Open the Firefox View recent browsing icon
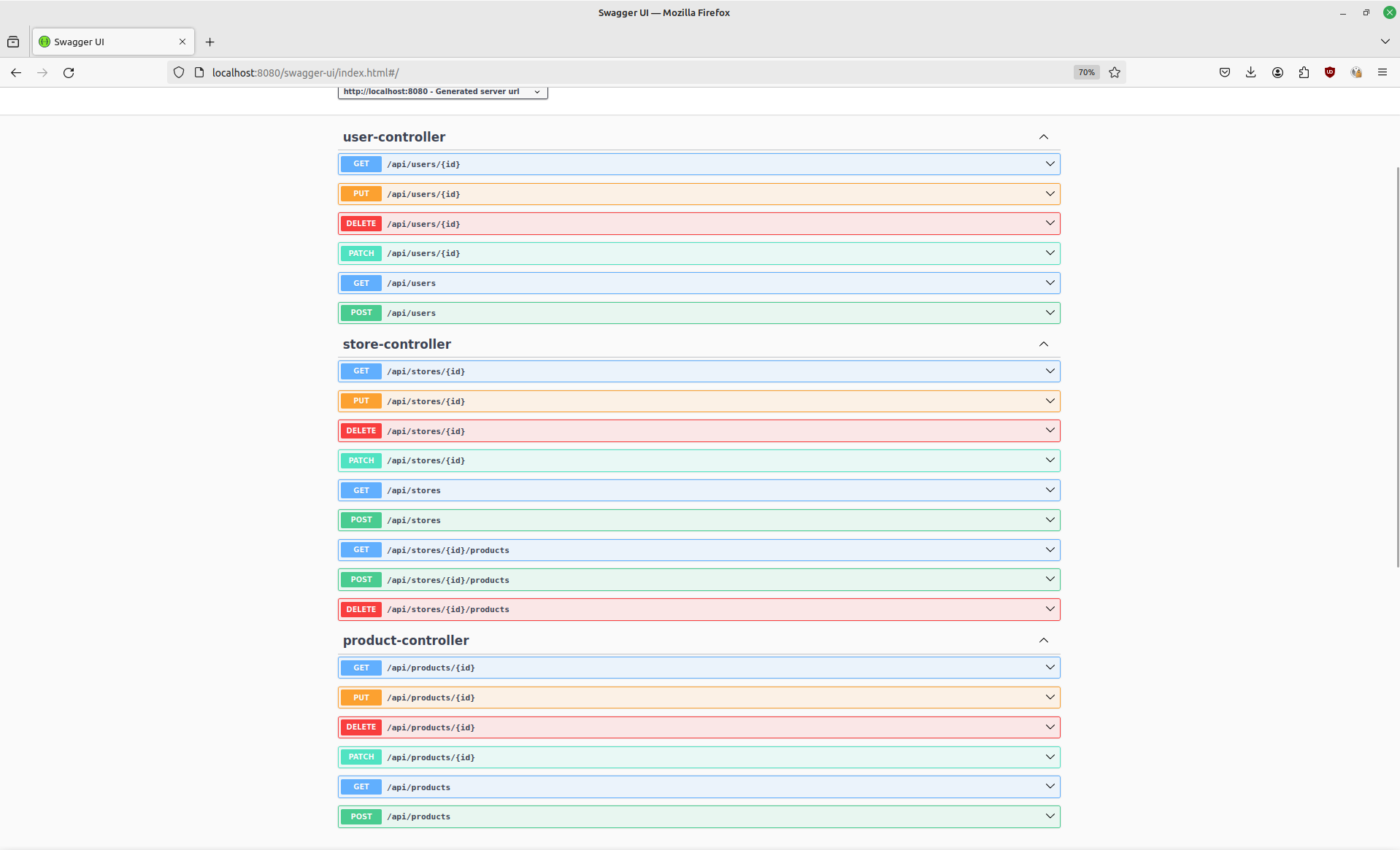This screenshot has height=850, width=1400. click(13, 42)
